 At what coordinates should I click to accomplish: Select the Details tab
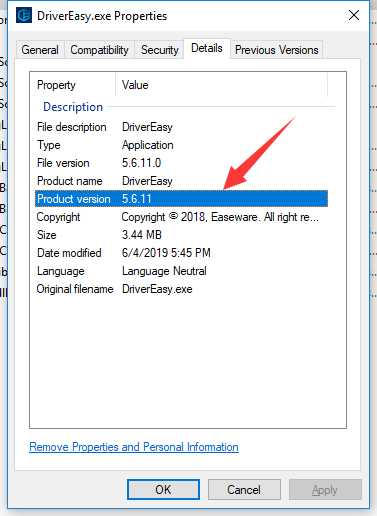207,48
